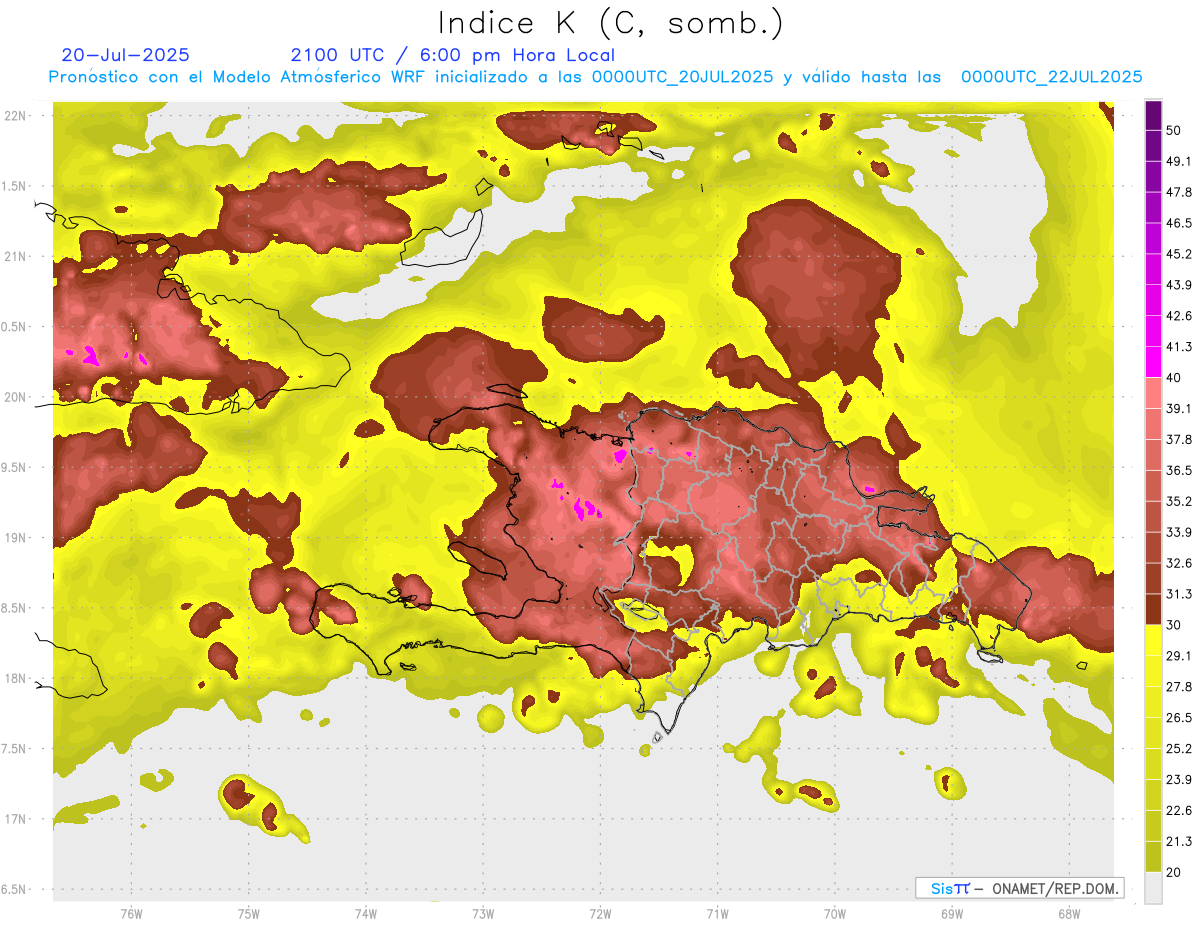Screen dimensions: 1200x927
Task: Click the "SisTT - ONAMET/REP.DOM." credit box
Action: click(x=1019, y=888)
